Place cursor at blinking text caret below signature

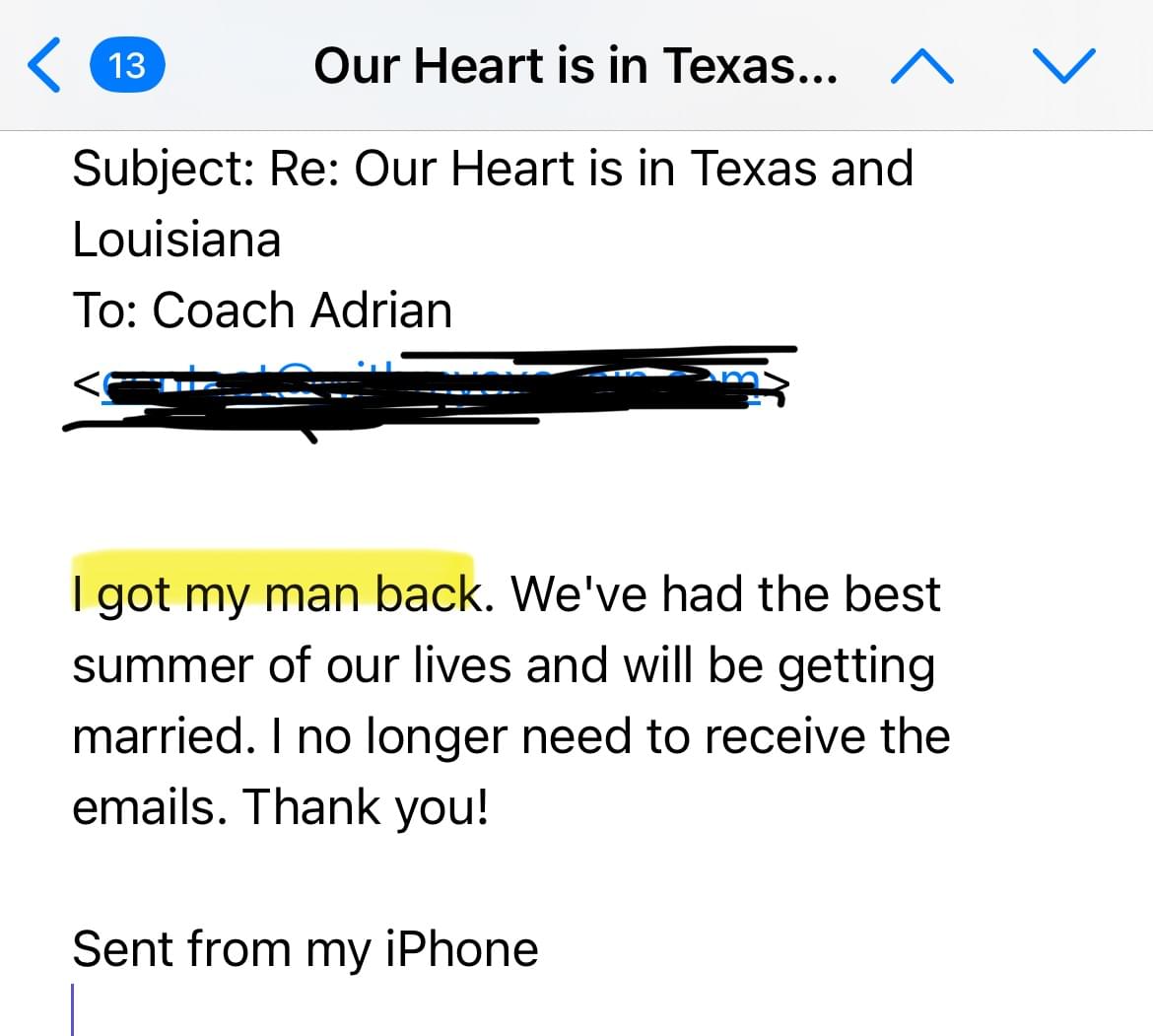(73, 1009)
